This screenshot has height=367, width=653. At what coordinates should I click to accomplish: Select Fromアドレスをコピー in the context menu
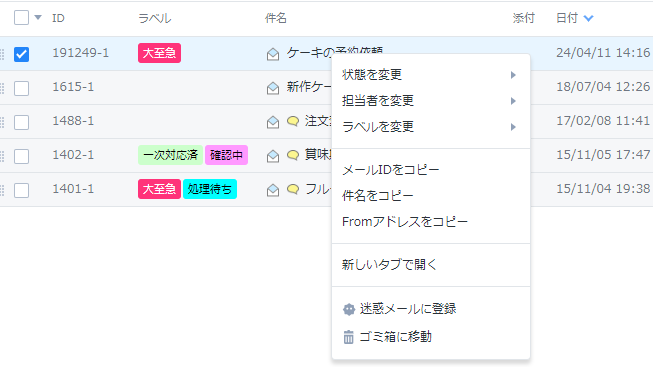(x=431, y=222)
